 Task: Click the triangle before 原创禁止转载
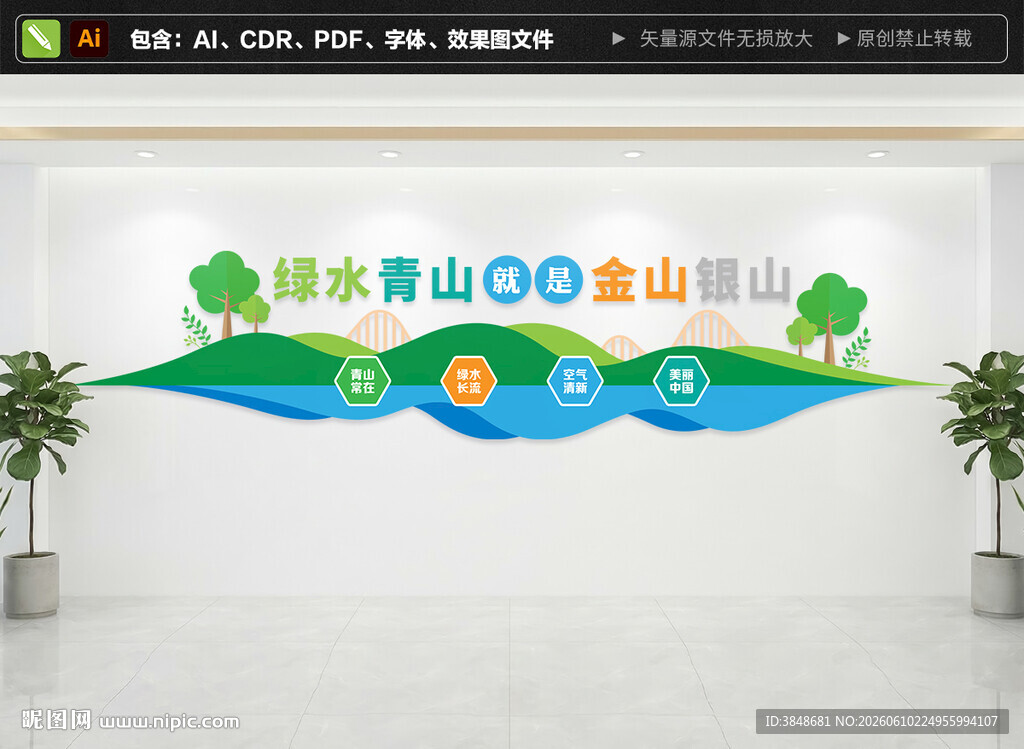click(x=844, y=39)
